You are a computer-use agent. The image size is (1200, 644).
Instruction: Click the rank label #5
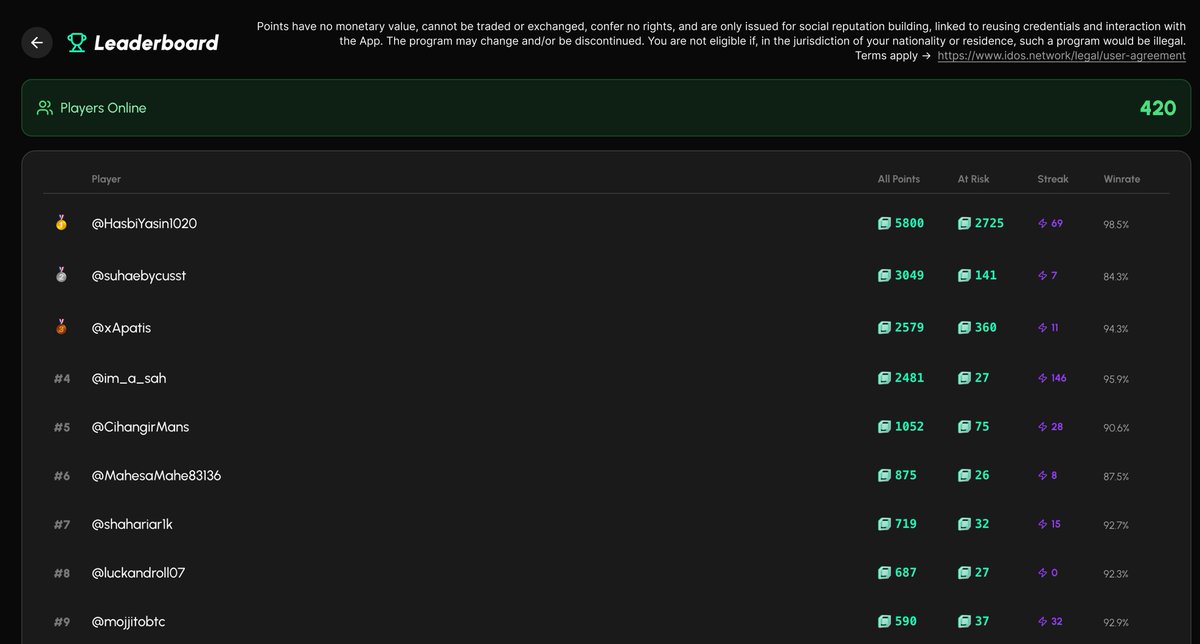point(62,427)
